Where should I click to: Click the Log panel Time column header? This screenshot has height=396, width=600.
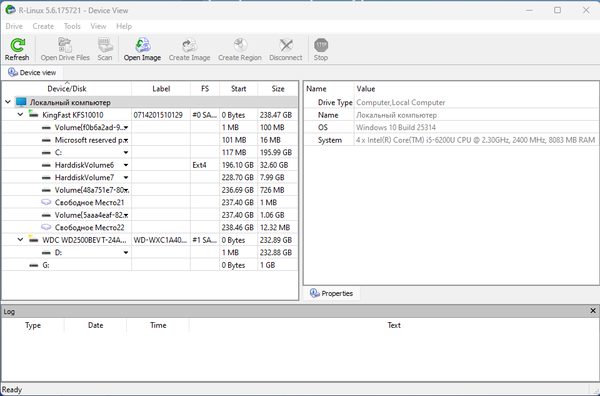[158, 325]
